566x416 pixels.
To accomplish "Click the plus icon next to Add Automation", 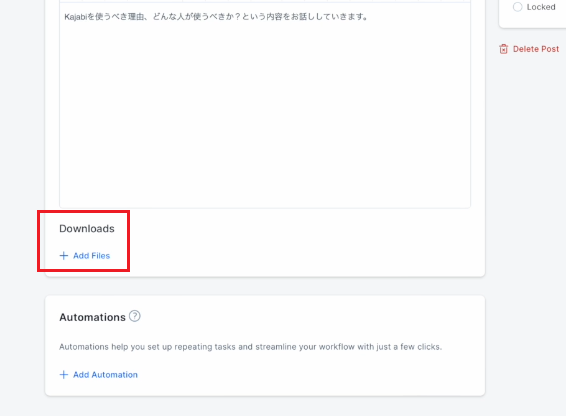I will (64, 375).
